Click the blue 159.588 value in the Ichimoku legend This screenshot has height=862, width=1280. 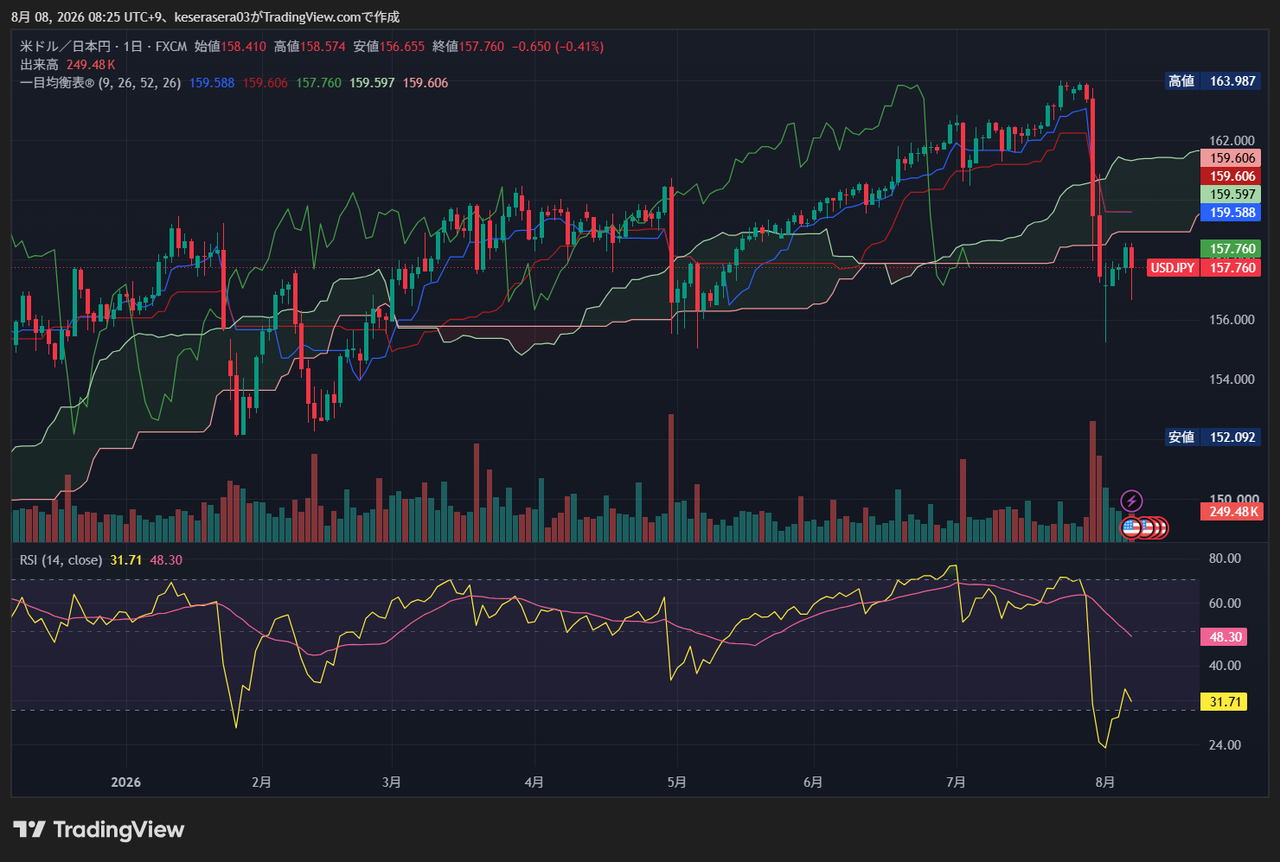tap(211, 82)
